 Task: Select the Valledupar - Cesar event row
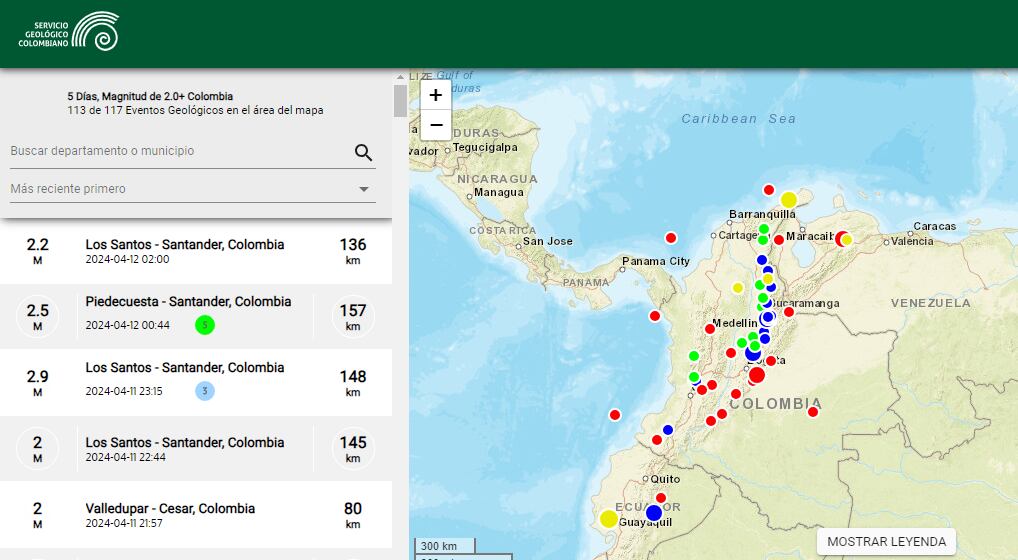pos(196,515)
